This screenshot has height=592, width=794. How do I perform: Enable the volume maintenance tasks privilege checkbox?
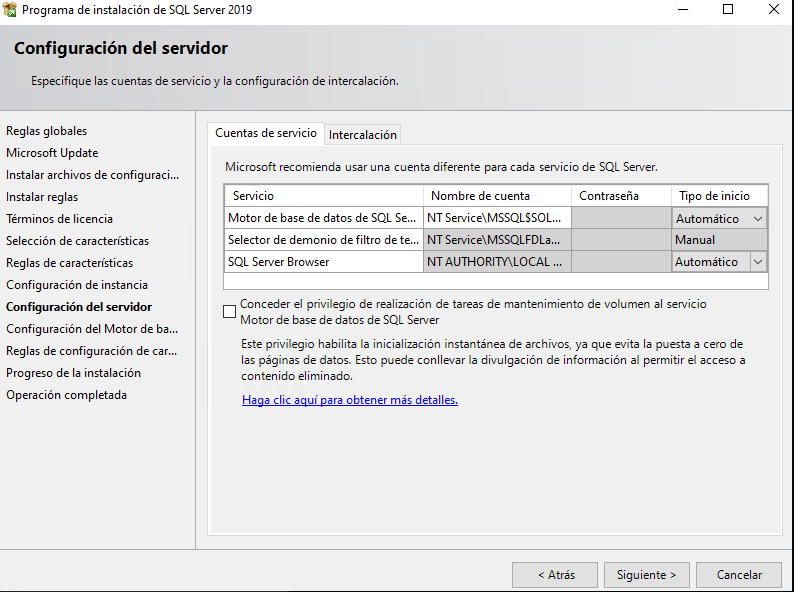pos(229,311)
